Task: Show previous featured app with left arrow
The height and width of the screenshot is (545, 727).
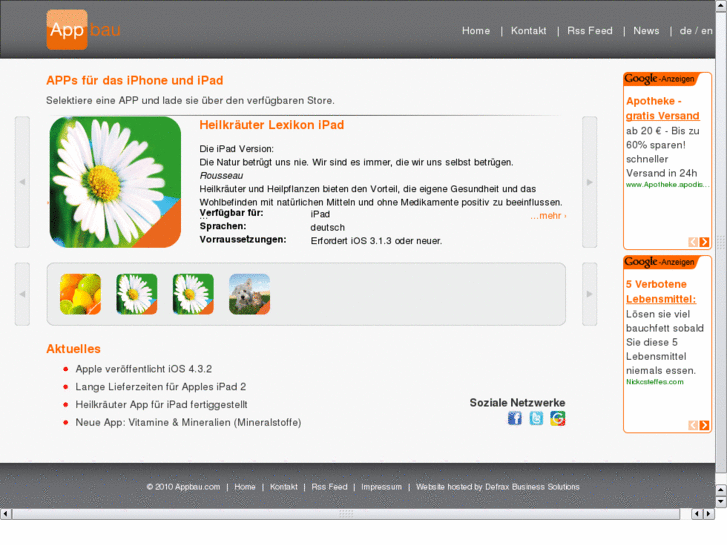Action: (x=22, y=182)
